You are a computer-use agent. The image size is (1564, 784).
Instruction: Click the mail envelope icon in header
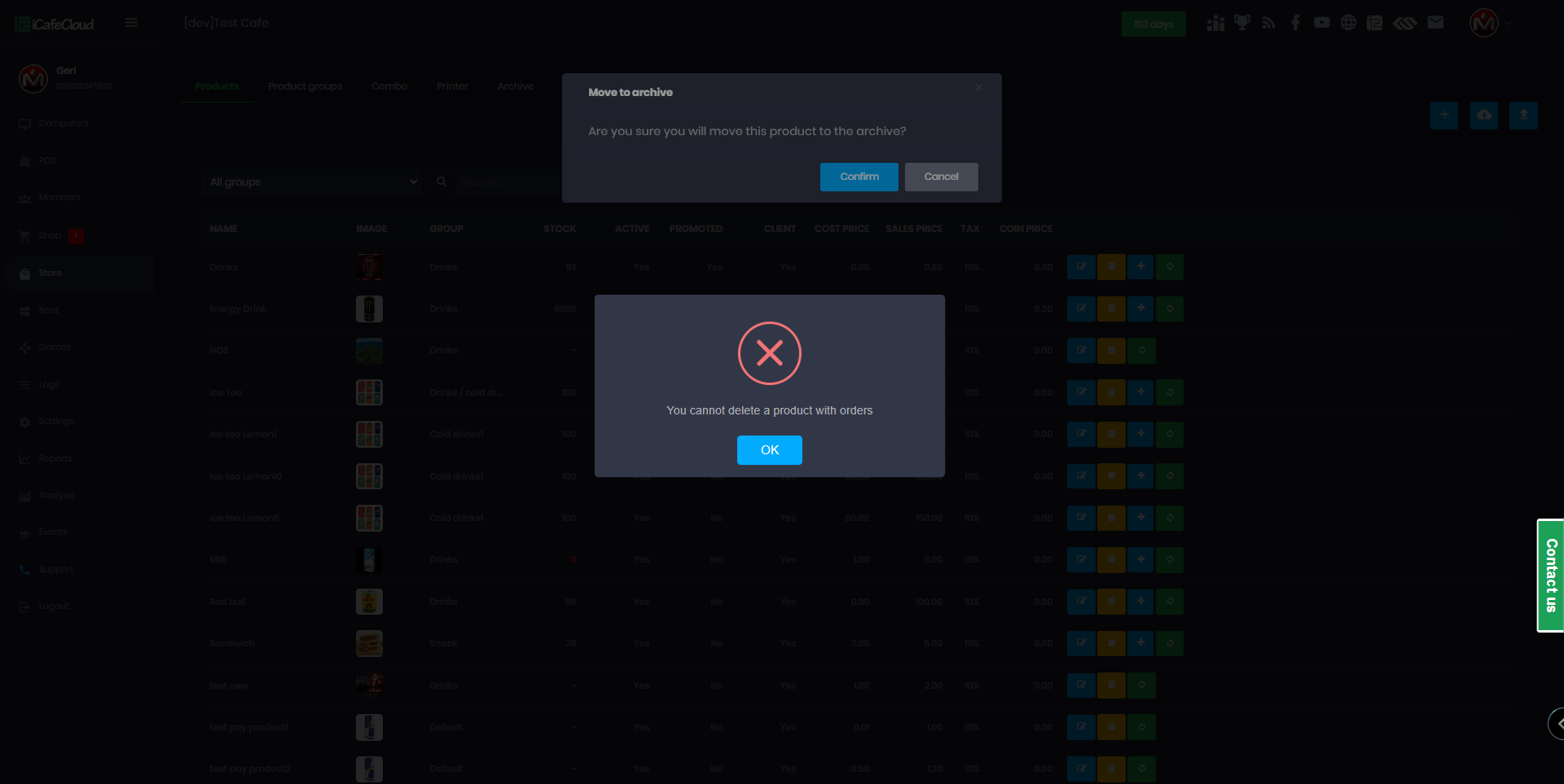click(1435, 23)
